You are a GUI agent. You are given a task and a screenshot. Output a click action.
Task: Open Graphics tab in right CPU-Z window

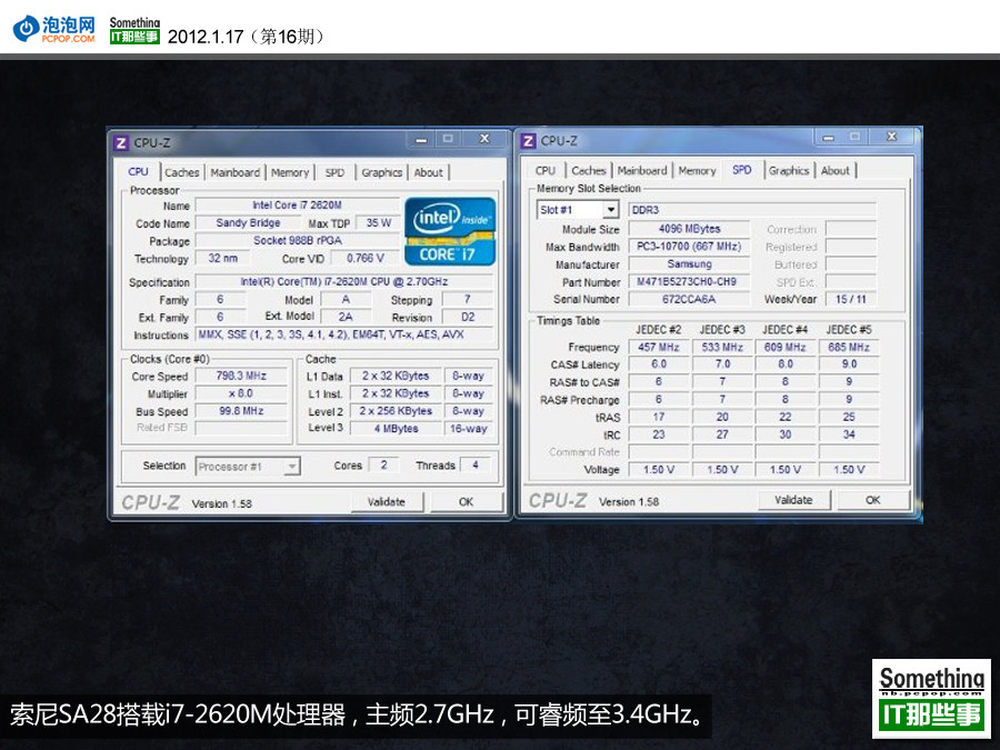(788, 170)
